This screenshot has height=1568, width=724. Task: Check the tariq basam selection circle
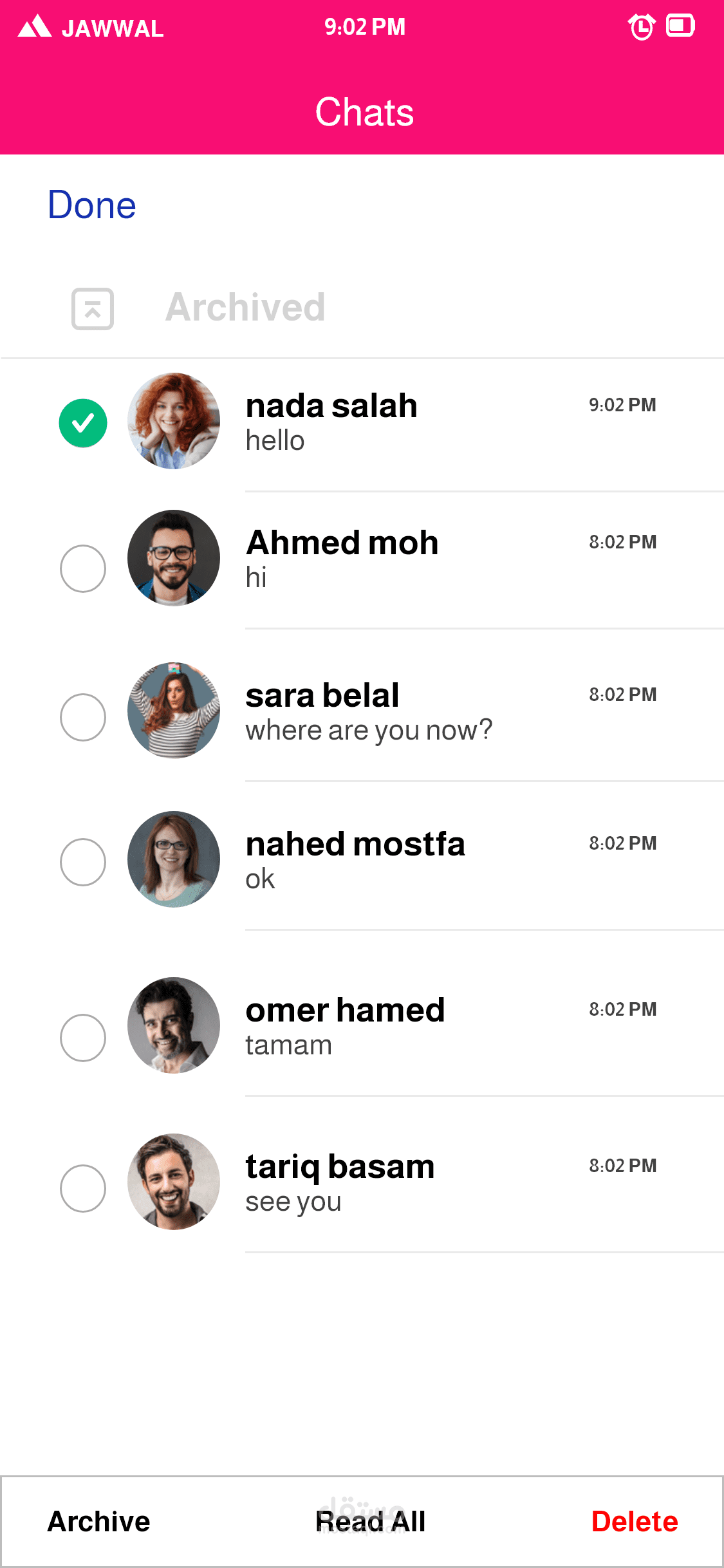click(x=83, y=1188)
